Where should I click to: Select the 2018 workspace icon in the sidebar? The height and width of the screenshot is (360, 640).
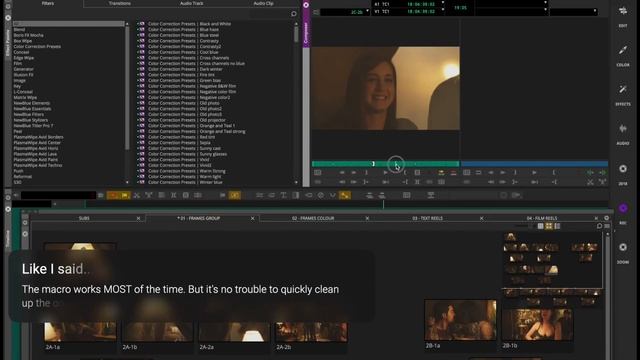tap(623, 169)
